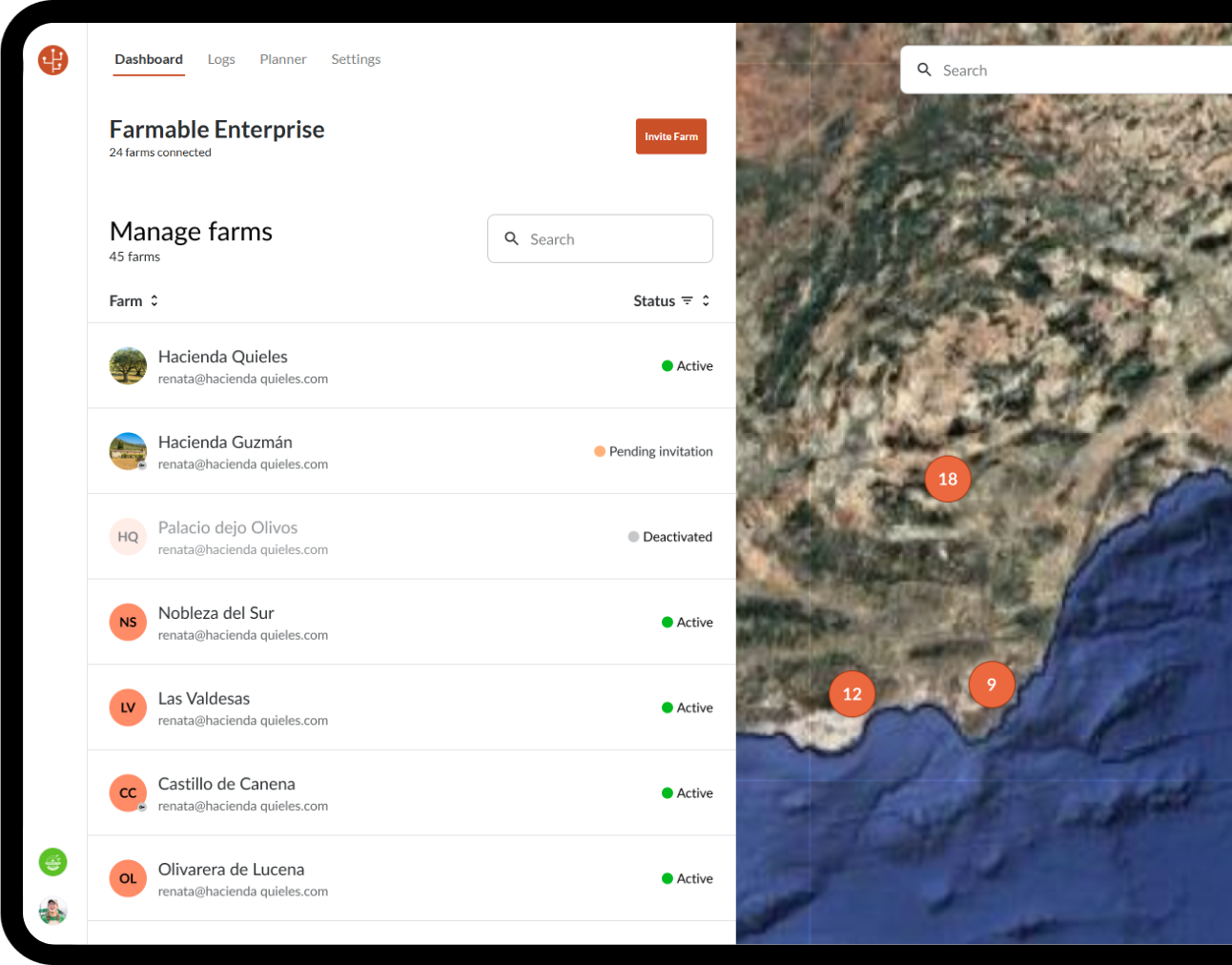The image size is (1232, 965).
Task: Open the Farmable logo home icon
Action: click(x=53, y=60)
